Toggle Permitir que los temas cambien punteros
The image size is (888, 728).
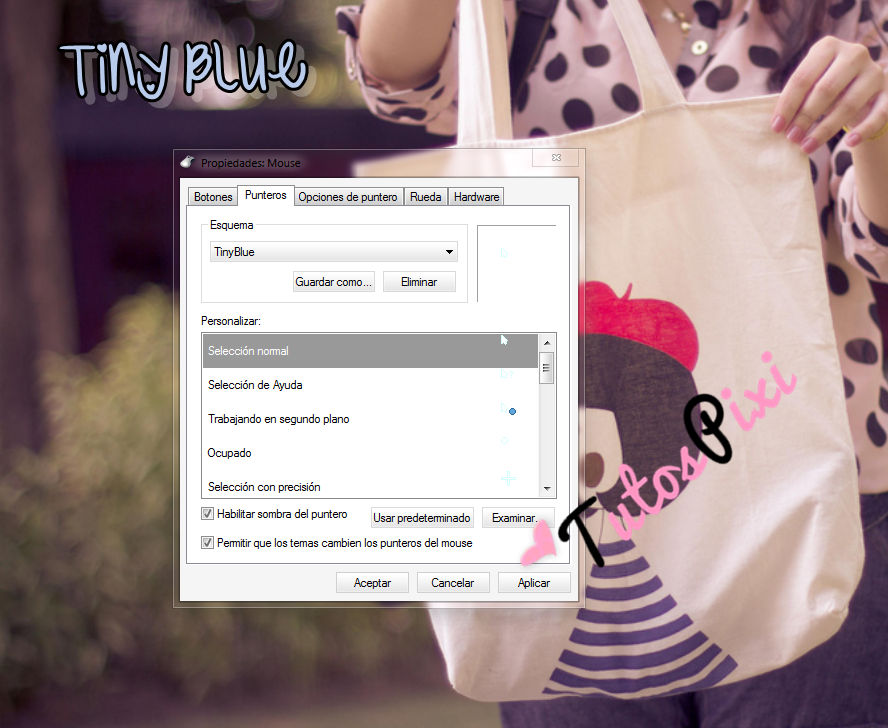207,543
